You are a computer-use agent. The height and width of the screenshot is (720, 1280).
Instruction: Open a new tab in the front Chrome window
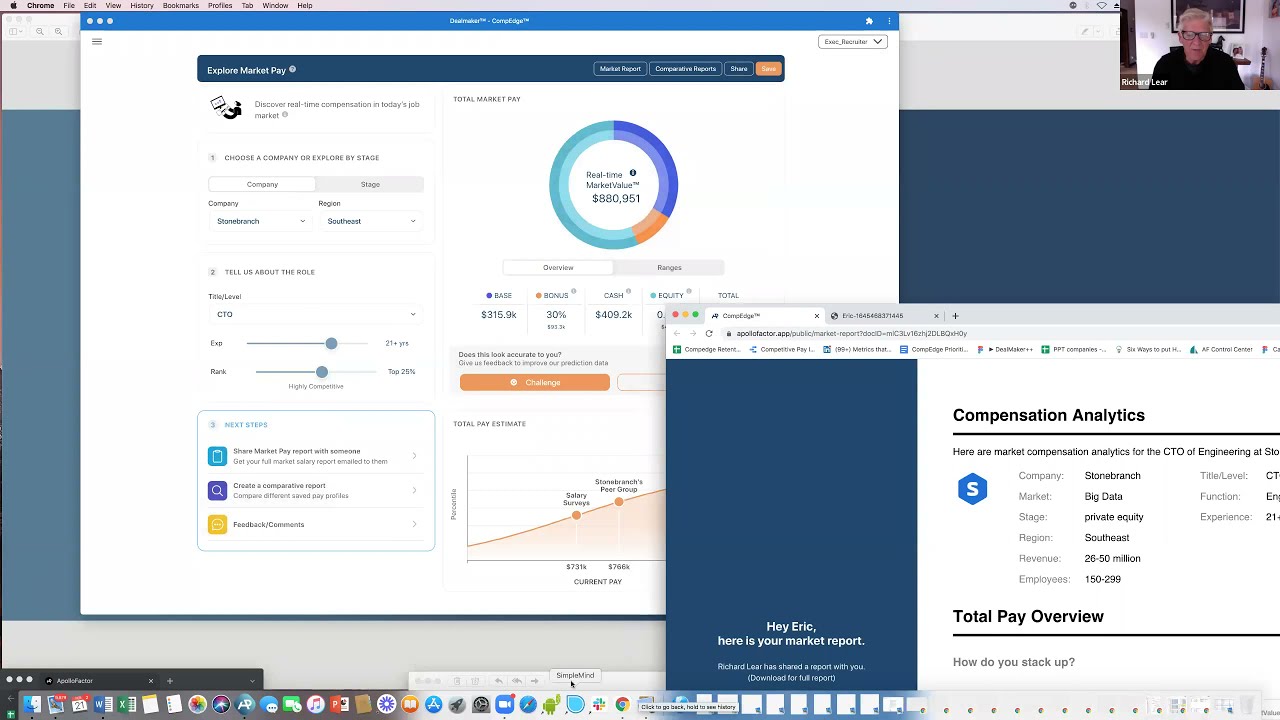(955, 316)
